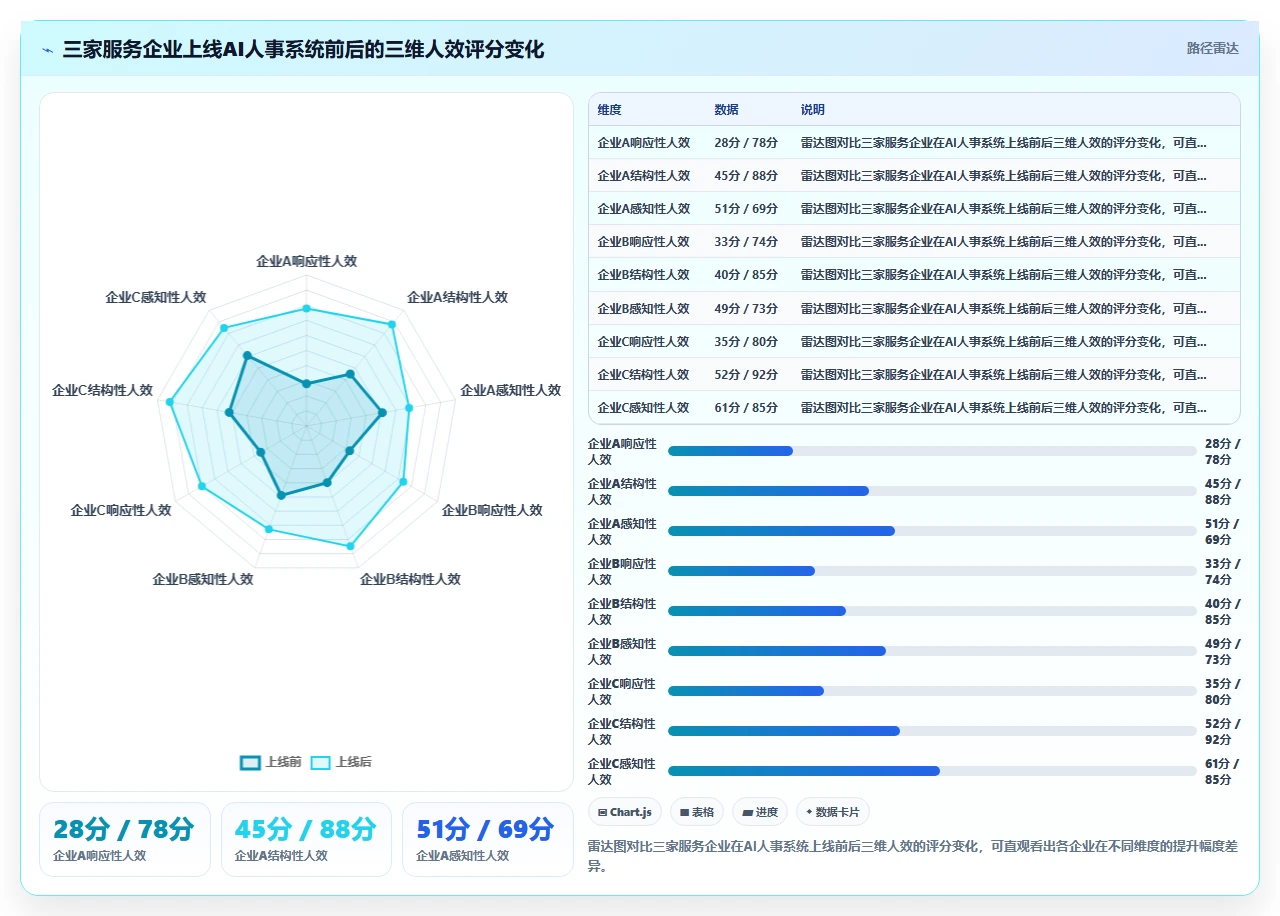
Task: Click the 企业C响应性人效 progress bar
Action: (x=932, y=691)
